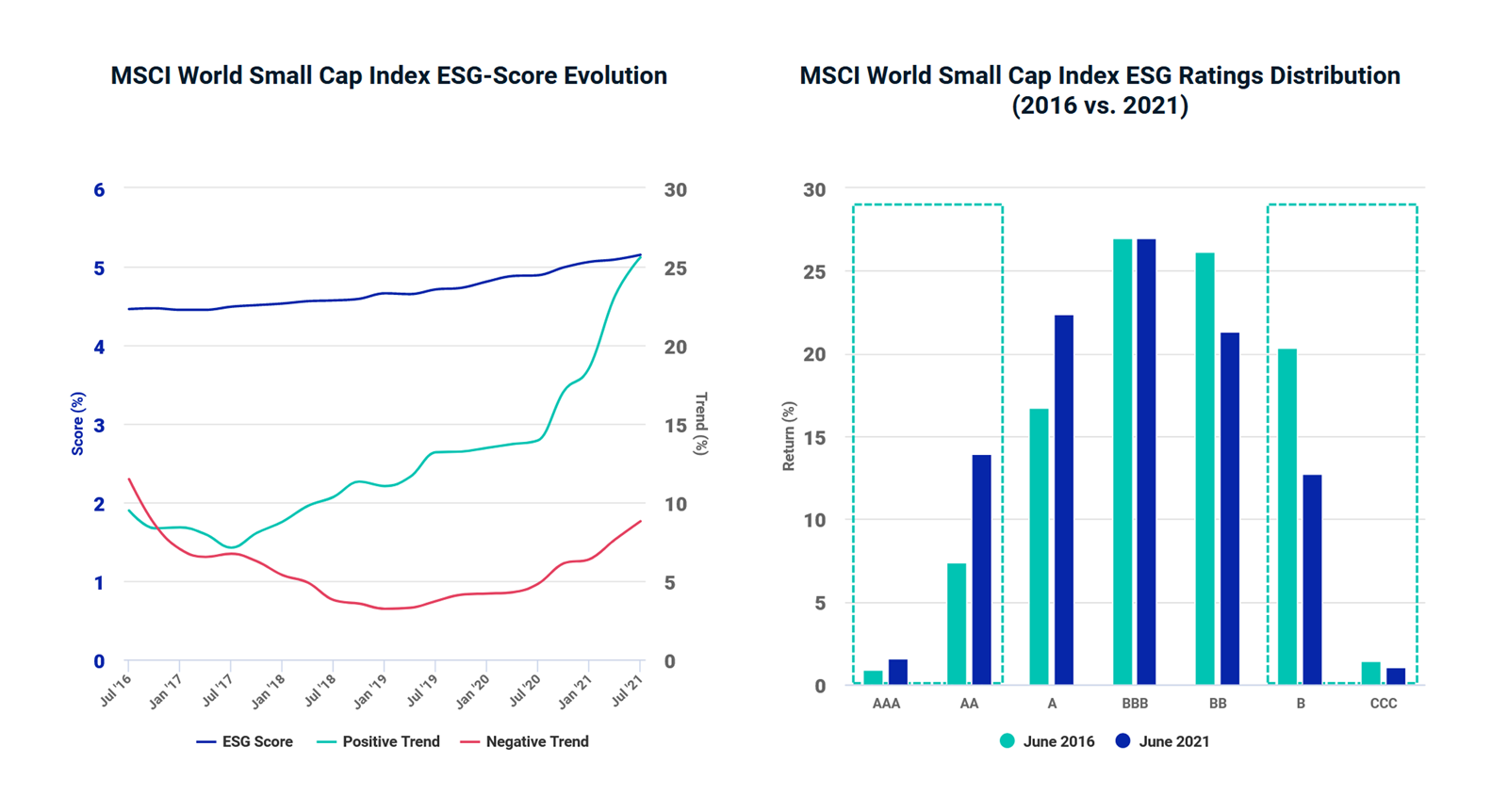The height and width of the screenshot is (812, 1508).
Task: Click the Trend (%) axis title
Action: coord(700,424)
